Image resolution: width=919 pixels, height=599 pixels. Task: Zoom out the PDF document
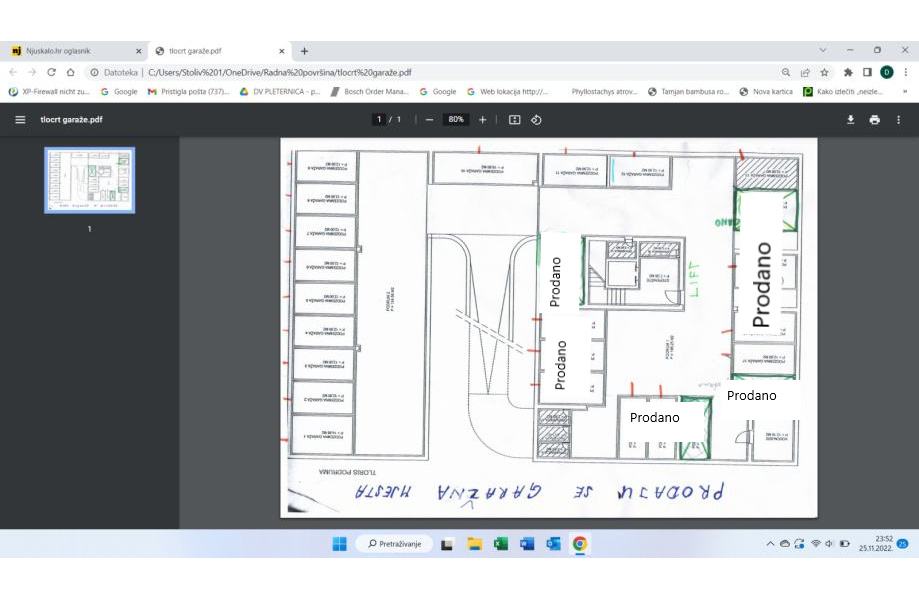(429, 119)
